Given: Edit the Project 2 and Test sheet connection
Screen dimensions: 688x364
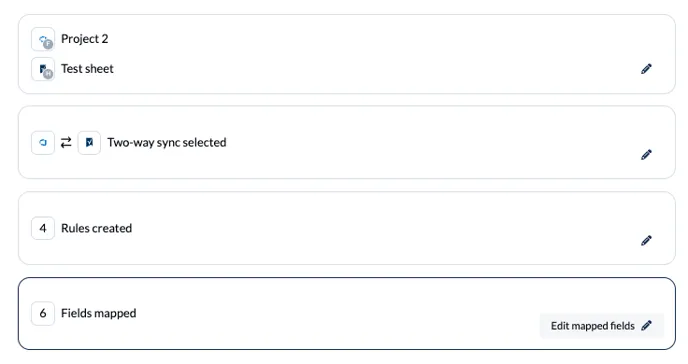Looking at the screenshot, I should click(646, 69).
